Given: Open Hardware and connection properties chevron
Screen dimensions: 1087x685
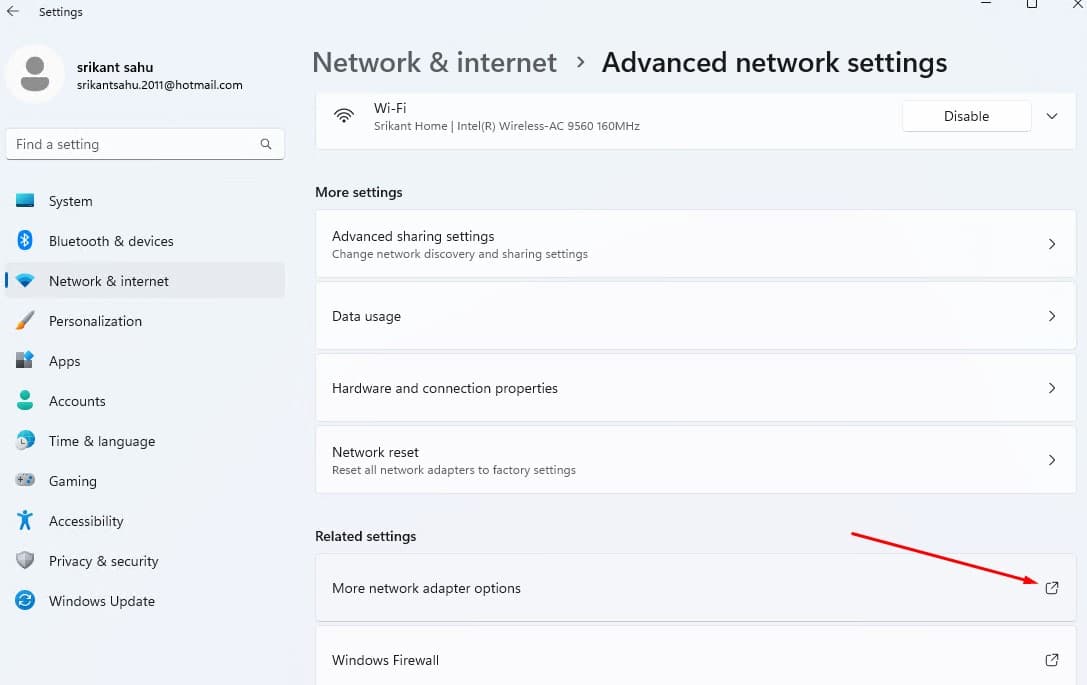Looking at the screenshot, I should [x=1052, y=388].
